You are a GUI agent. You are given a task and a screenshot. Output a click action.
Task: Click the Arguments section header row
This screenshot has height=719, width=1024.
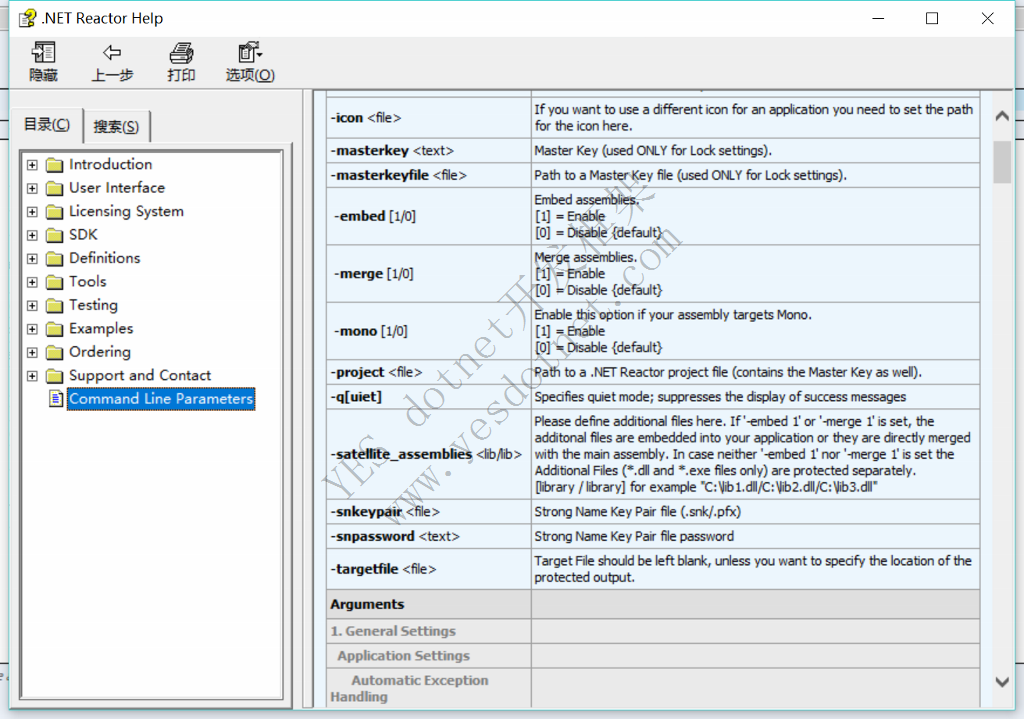tap(653, 605)
